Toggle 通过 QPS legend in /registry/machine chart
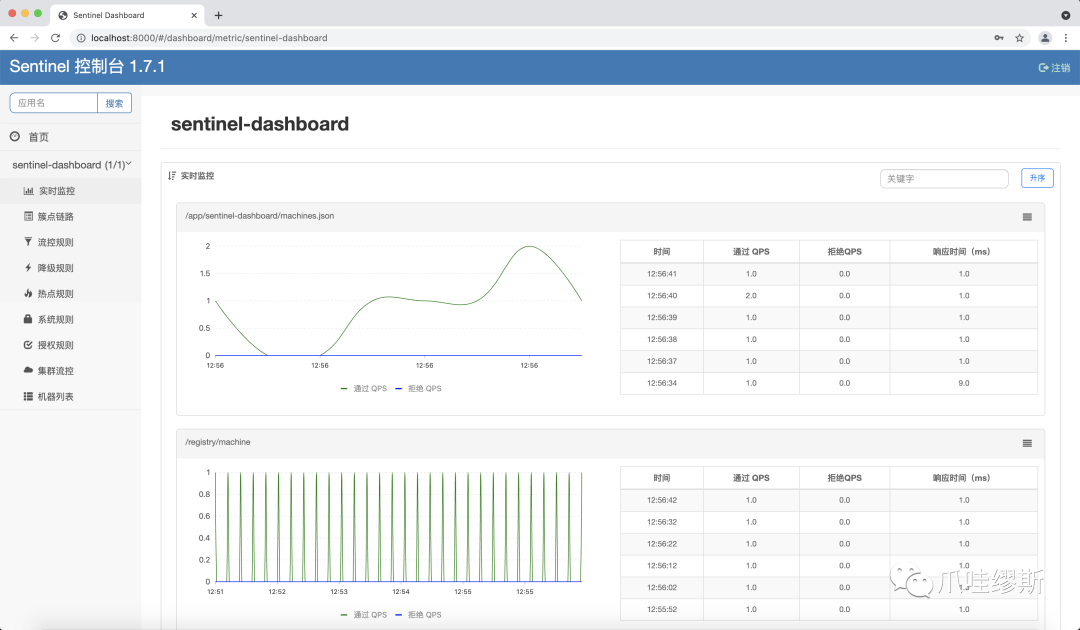 coord(364,615)
